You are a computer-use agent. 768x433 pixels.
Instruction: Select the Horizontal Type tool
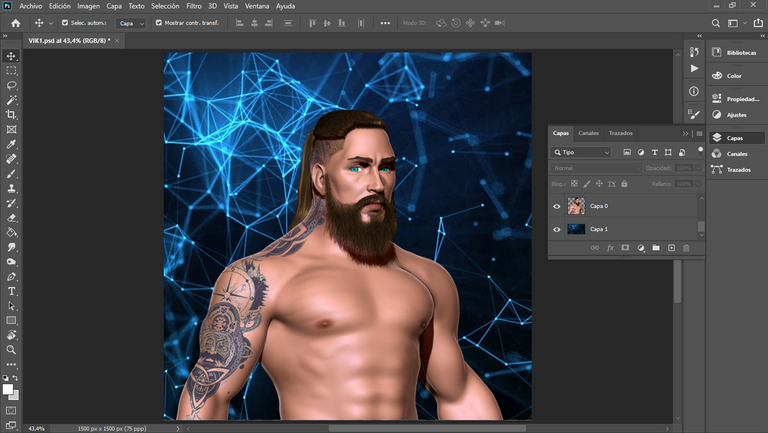11,291
